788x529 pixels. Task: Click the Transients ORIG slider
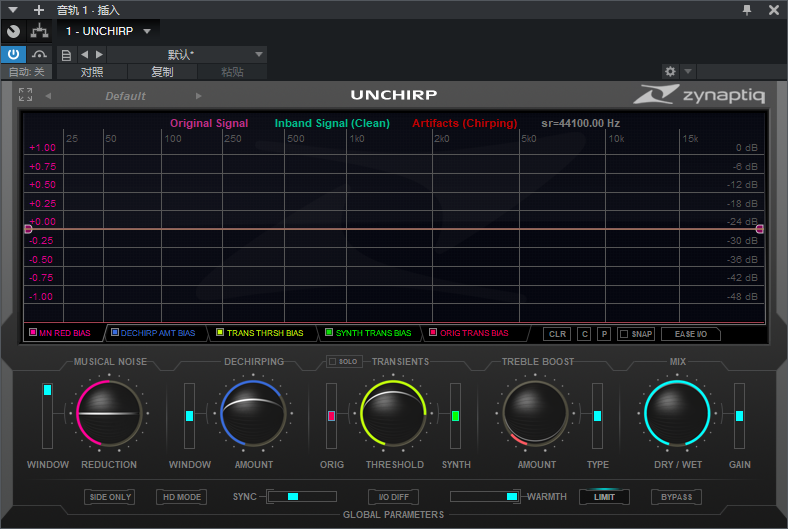pos(331,416)
